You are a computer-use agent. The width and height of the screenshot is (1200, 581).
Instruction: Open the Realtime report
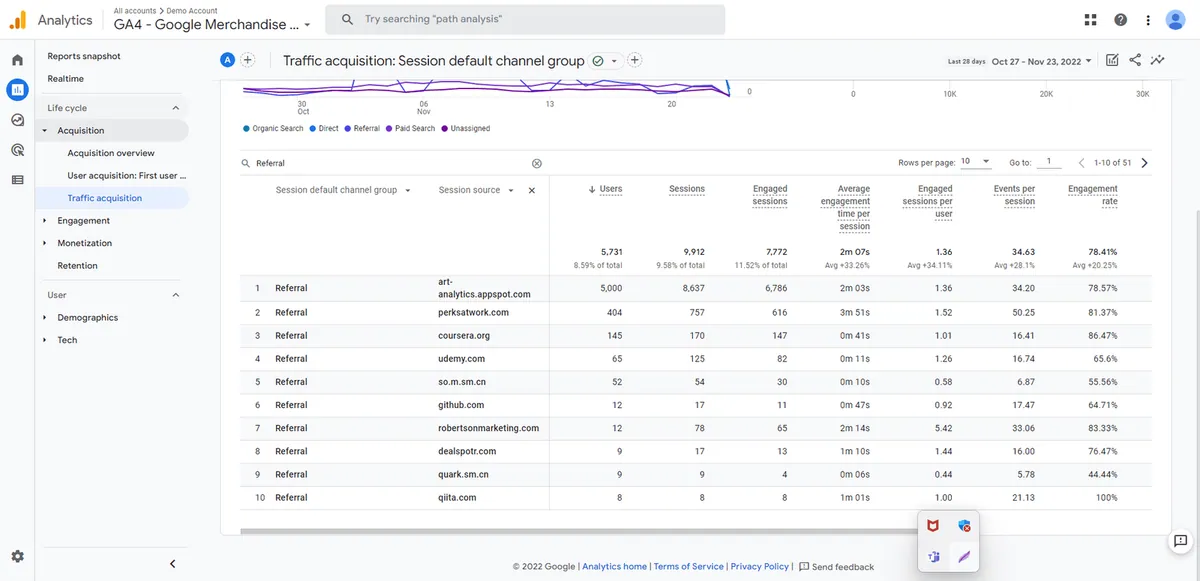click(x=66, y=79)
